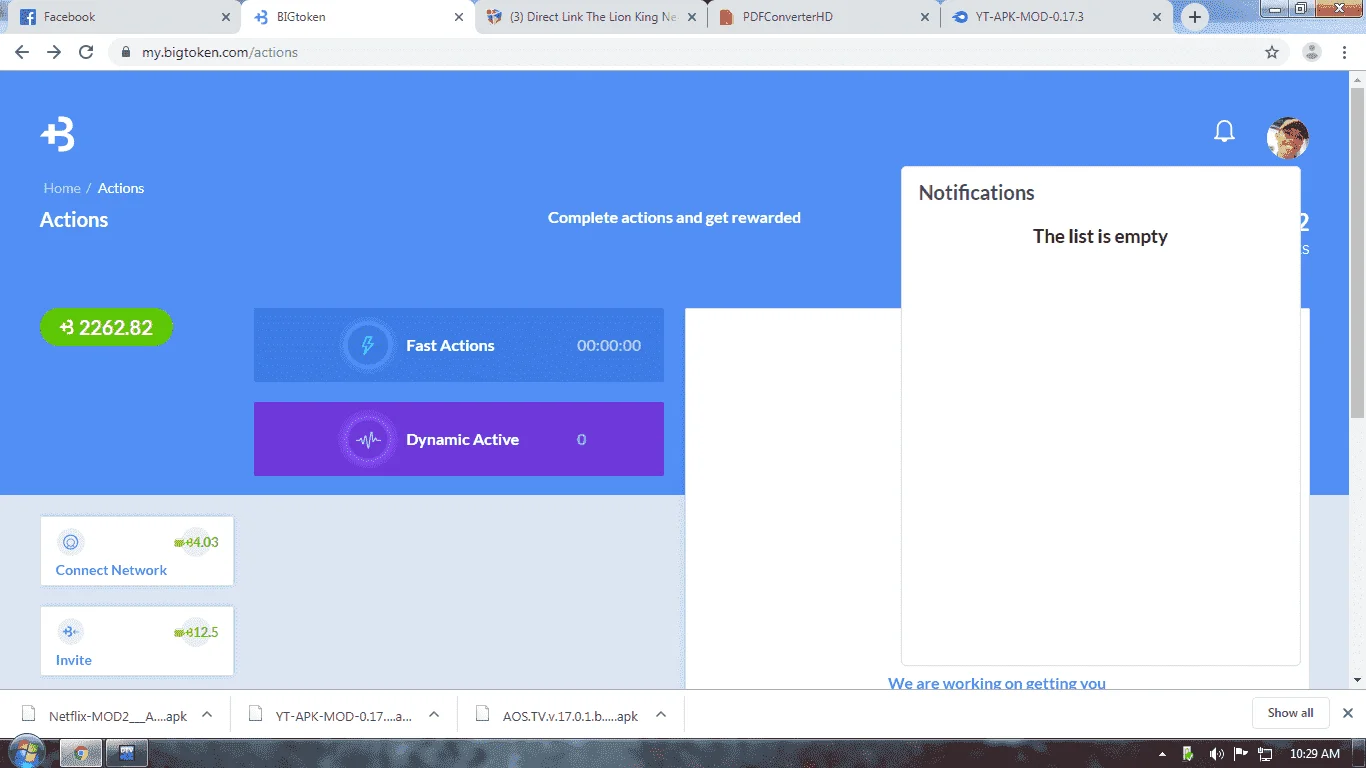Click the green battery-like tray icon
The width and height of the screenshot is (1366, 768).
click(1188, 753)
